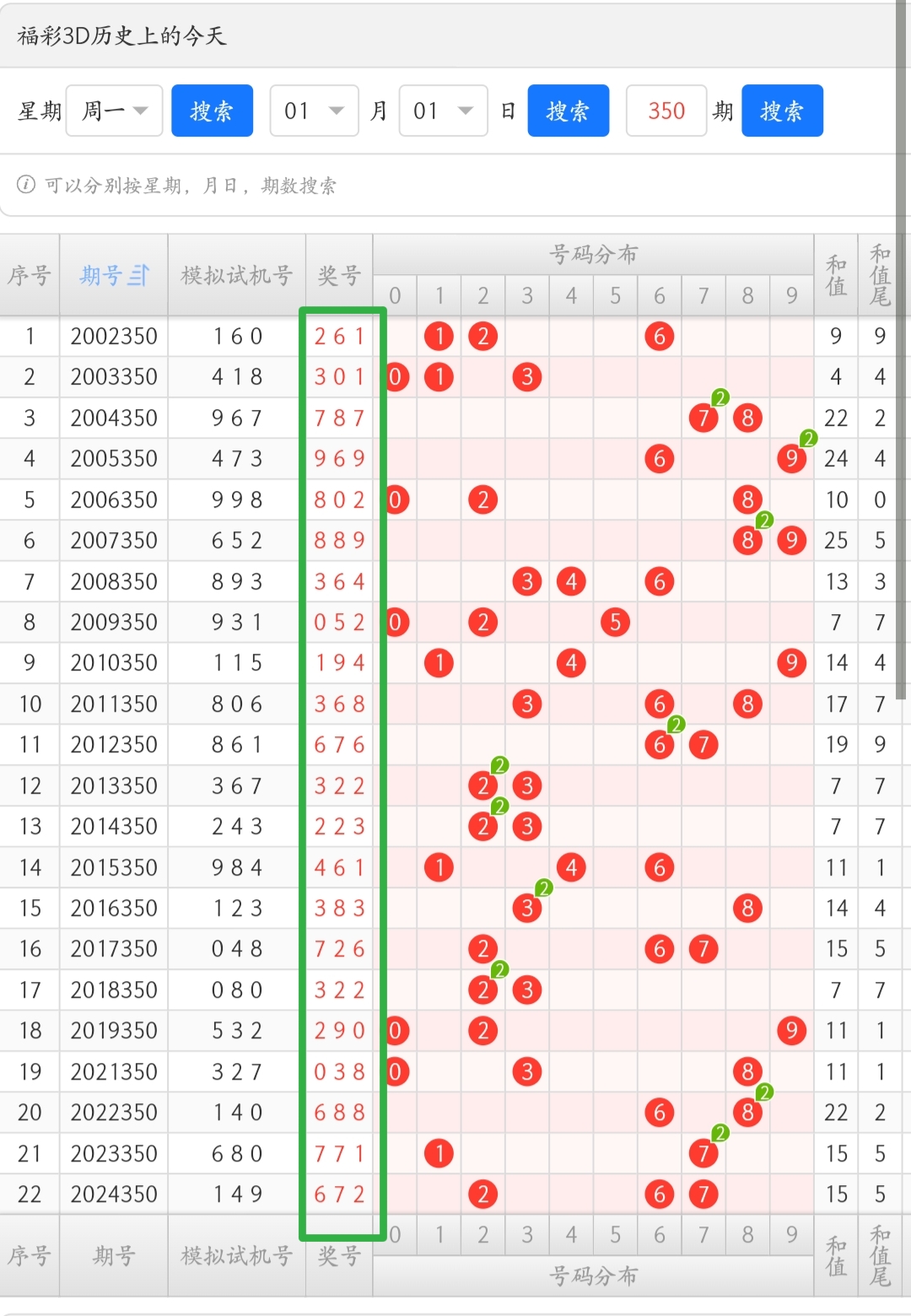Click the 号码分布 header at the top
Image resolution: width=911 pixels, height=1316 pixels.
(593, 254)
